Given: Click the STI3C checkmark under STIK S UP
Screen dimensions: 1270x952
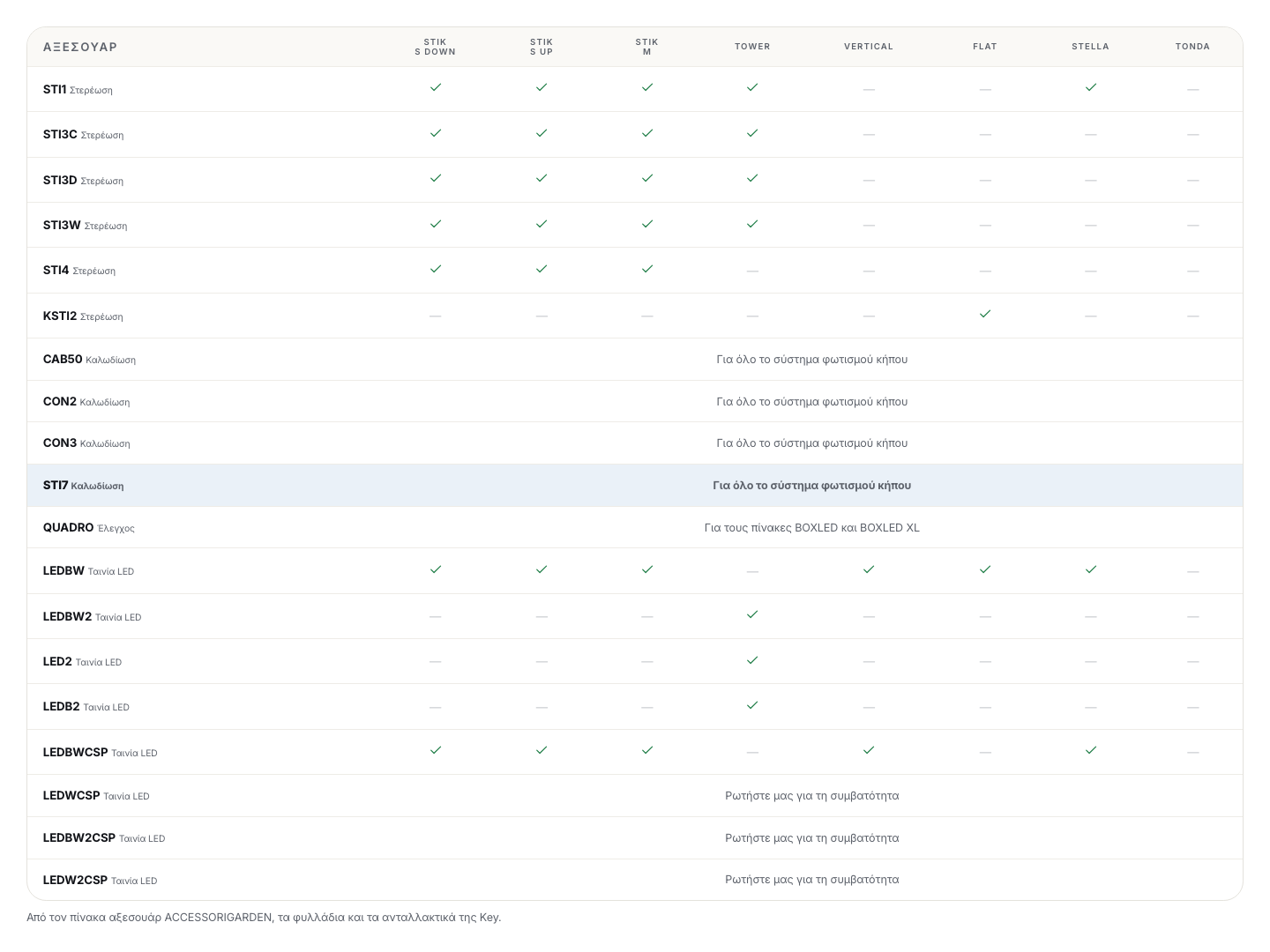Looking at the screenshot, I should tap(542, 133).
